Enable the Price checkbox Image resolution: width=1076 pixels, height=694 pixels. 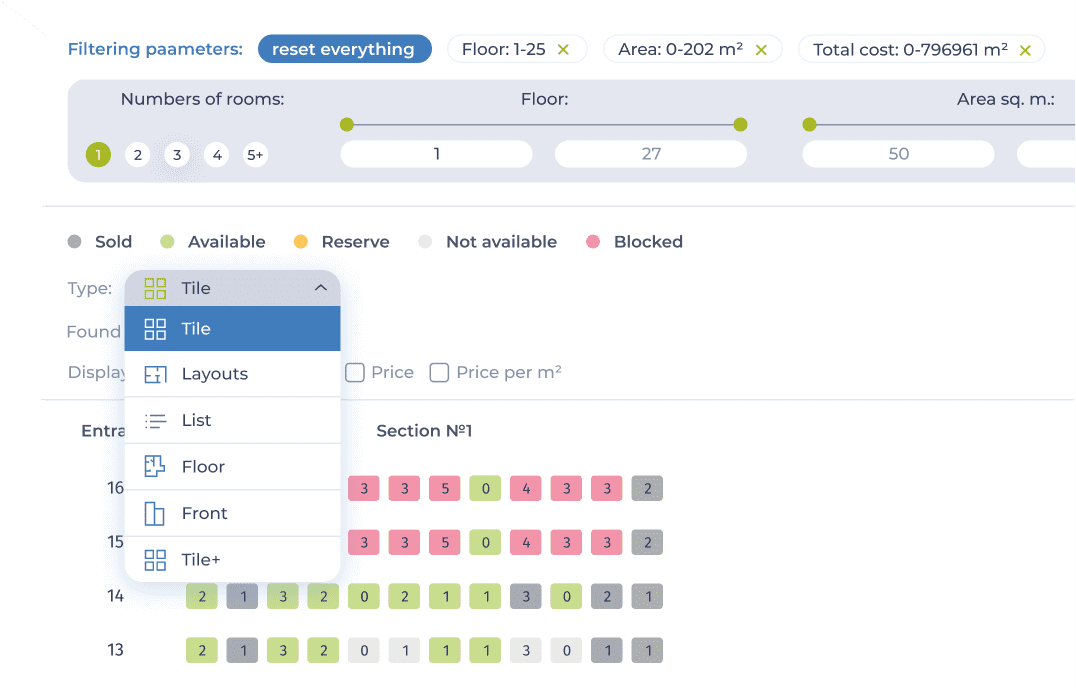pos(355,373)
